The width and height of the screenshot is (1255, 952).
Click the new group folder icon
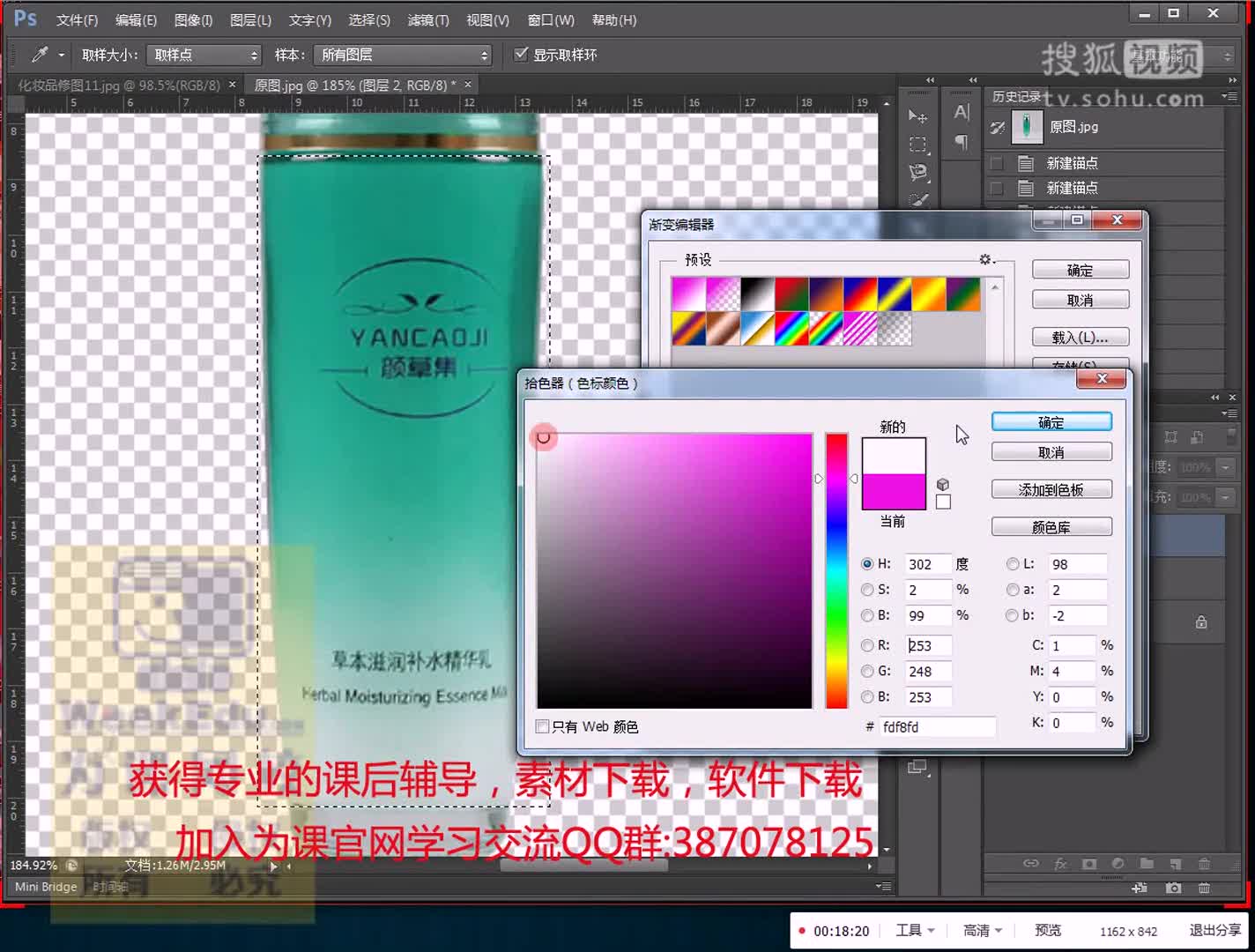(x=1147, y=864)
